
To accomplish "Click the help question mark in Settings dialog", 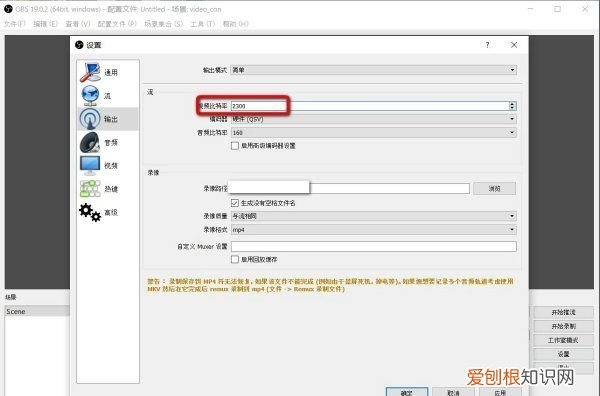I will point(487,45).
